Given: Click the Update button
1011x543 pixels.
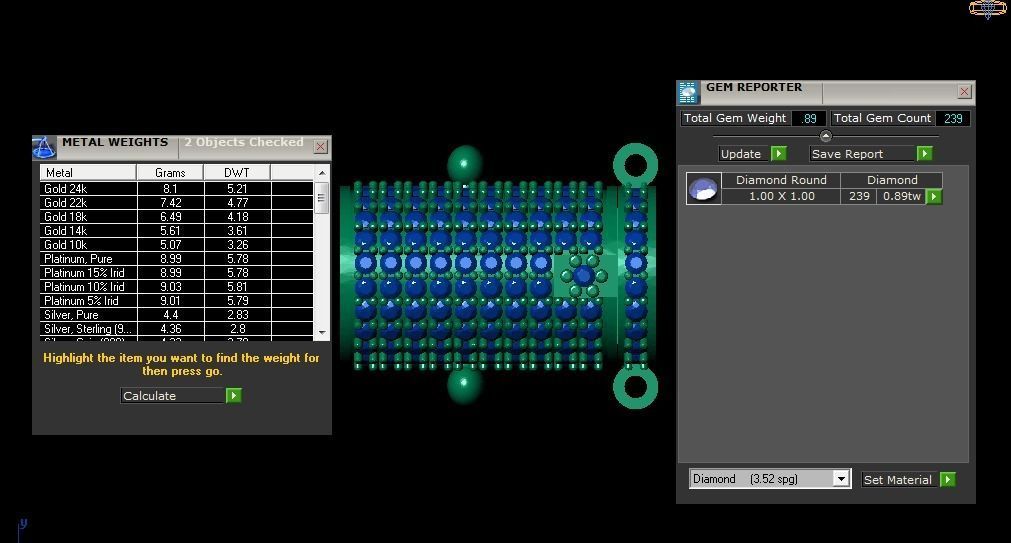Looking at the screenshot, I should pos(745,153).
